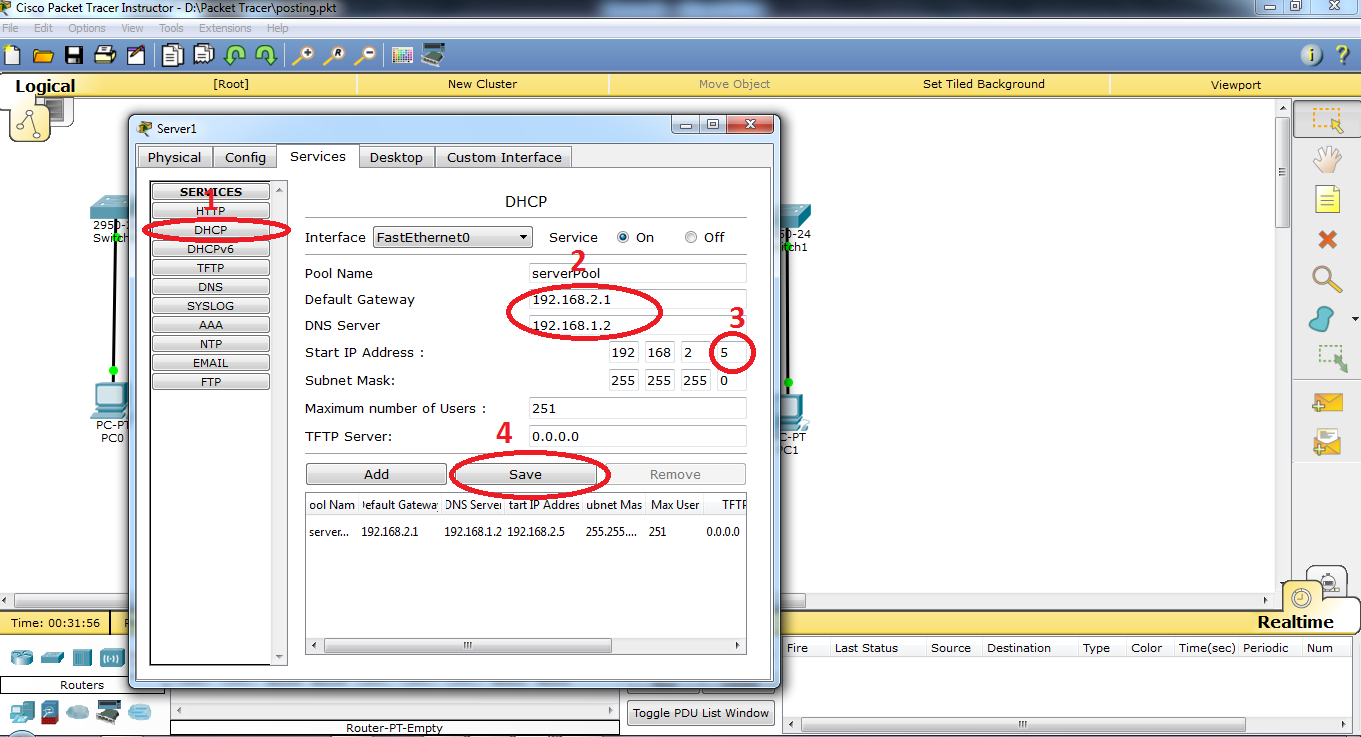The width and height of the screenshot is (1361, 737).
Task: Switch to the Desktop tab
Action: [x=396, y=157]
